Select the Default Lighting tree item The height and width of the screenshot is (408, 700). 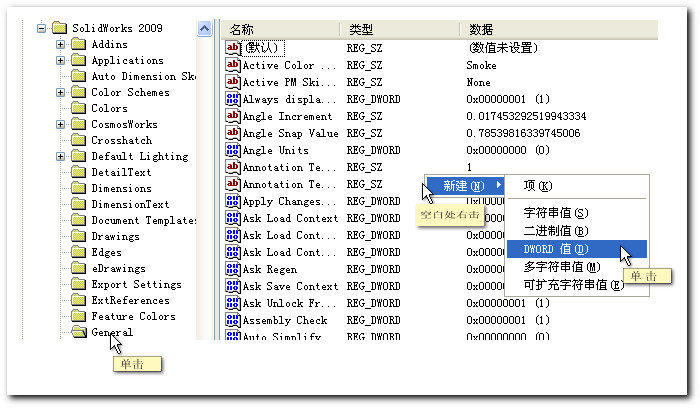pos(140,156)
